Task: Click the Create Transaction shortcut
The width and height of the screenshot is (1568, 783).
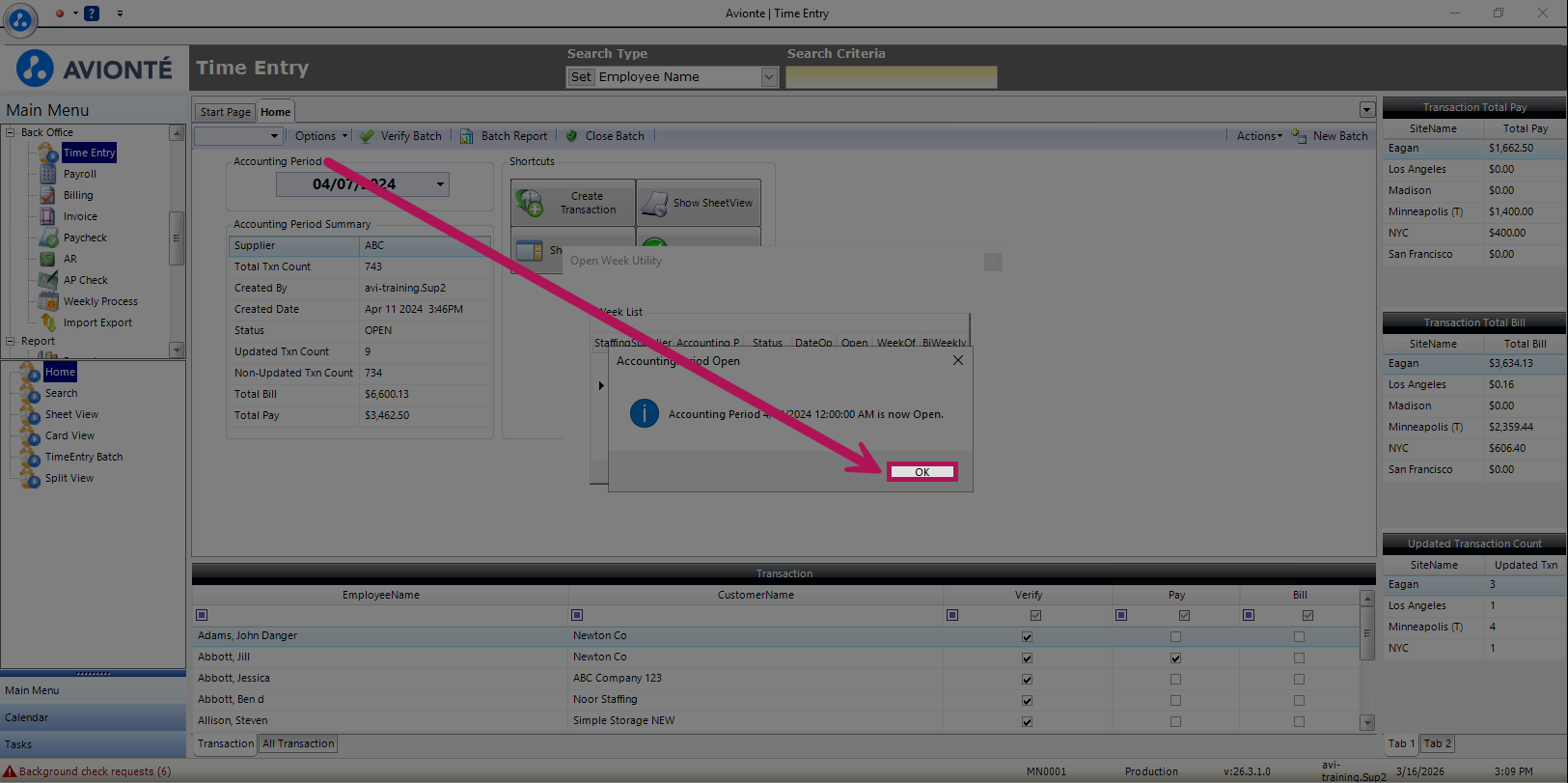Action: point(573,203)
